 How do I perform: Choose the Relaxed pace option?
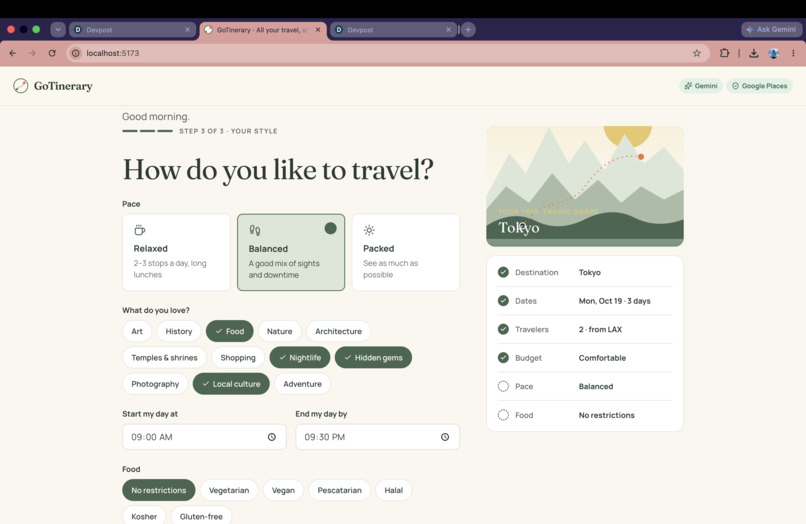click(x=176, y=252)
